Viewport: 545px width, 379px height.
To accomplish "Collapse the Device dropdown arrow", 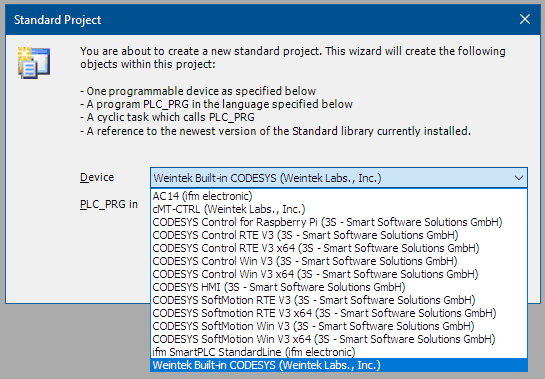I will click(x=519, y=178).
